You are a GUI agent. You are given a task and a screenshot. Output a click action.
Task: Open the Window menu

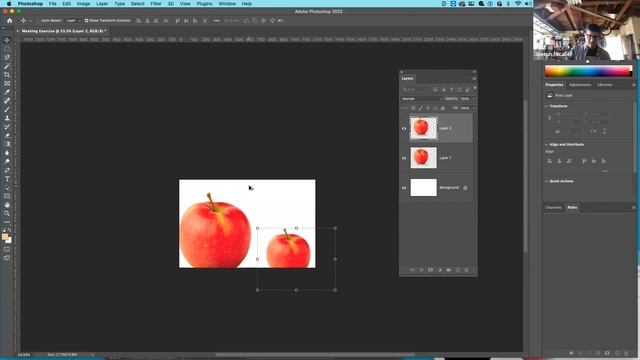pyautogui.click(x=227, y=4)
